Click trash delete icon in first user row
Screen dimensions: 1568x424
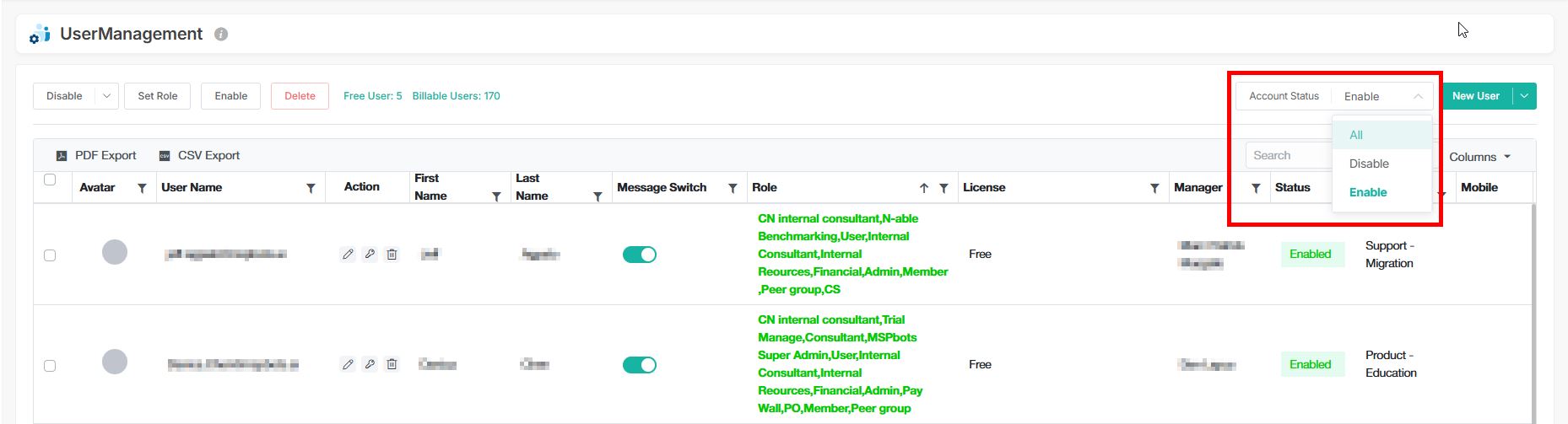392,255
